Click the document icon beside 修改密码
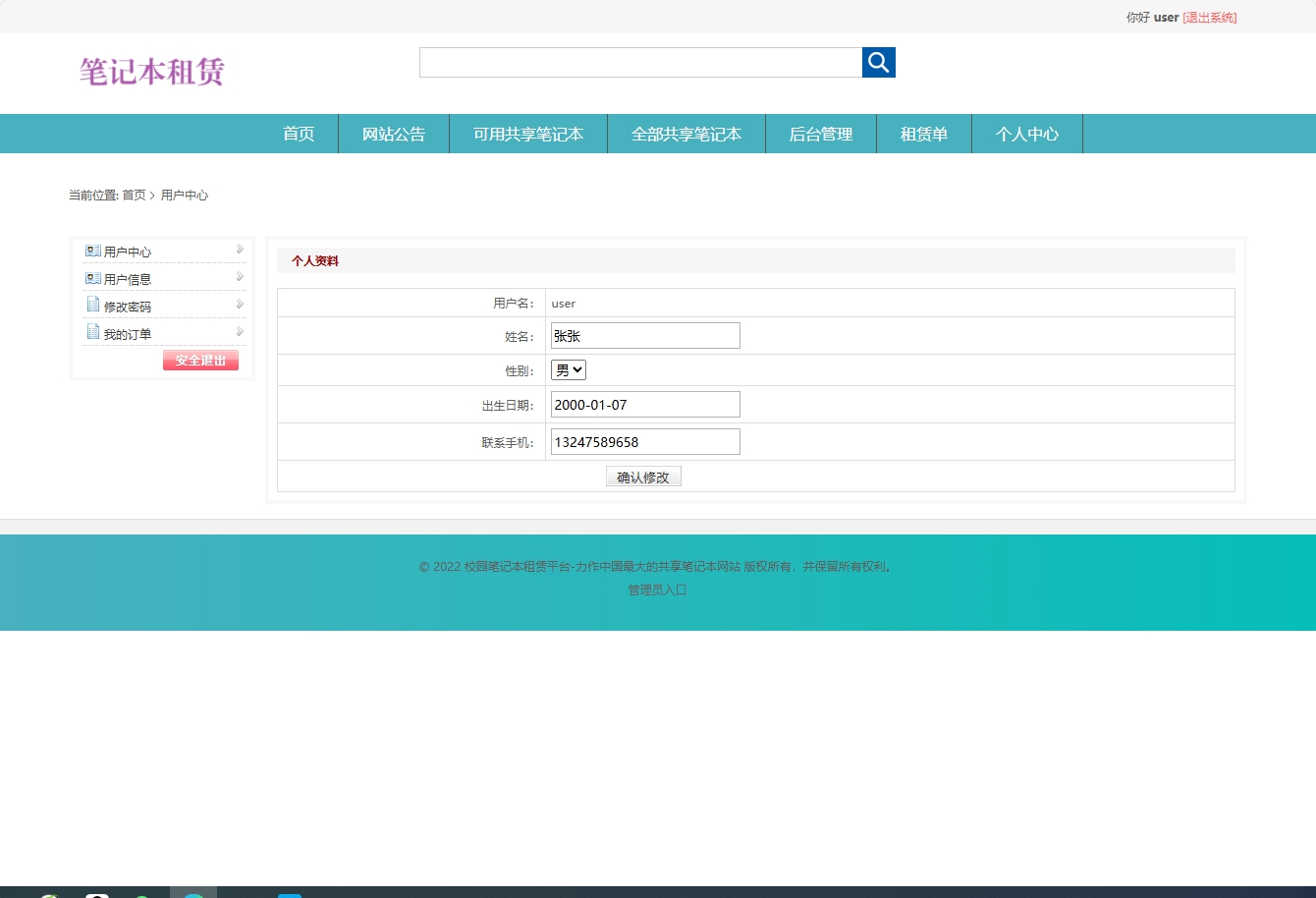Screen dimensions: 1316x898 (x=93, y=306)
